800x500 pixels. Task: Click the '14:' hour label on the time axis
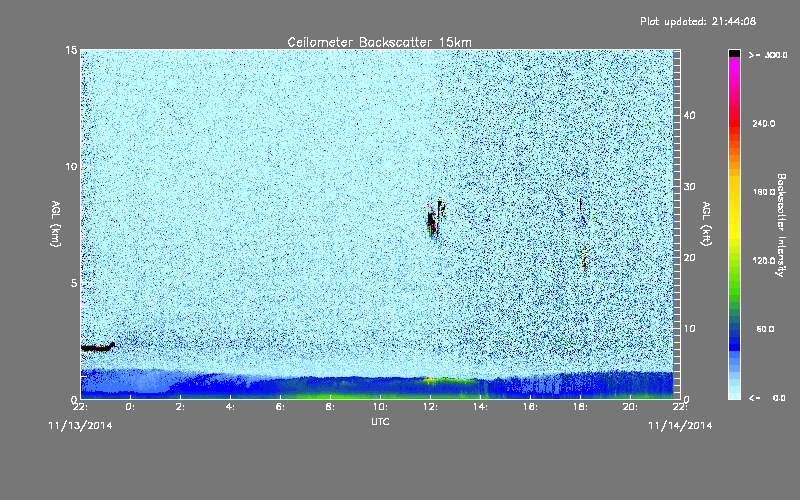pos(480,407)
